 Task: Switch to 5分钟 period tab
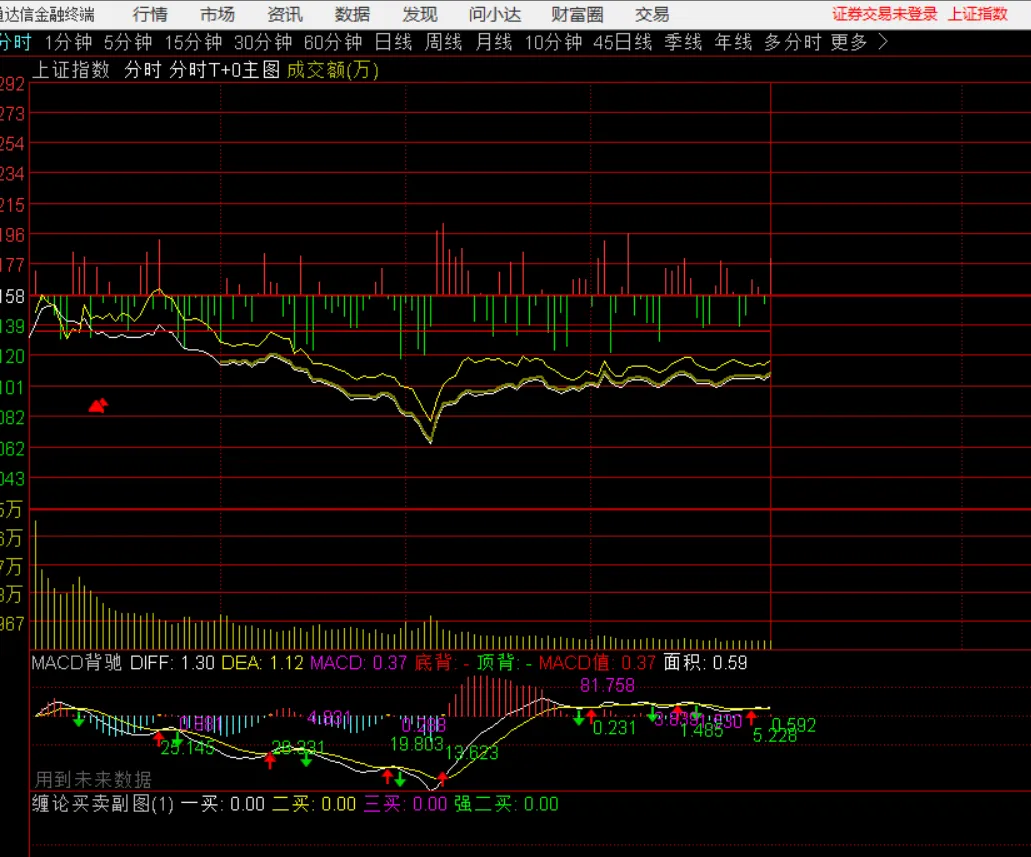click(128, 43)
